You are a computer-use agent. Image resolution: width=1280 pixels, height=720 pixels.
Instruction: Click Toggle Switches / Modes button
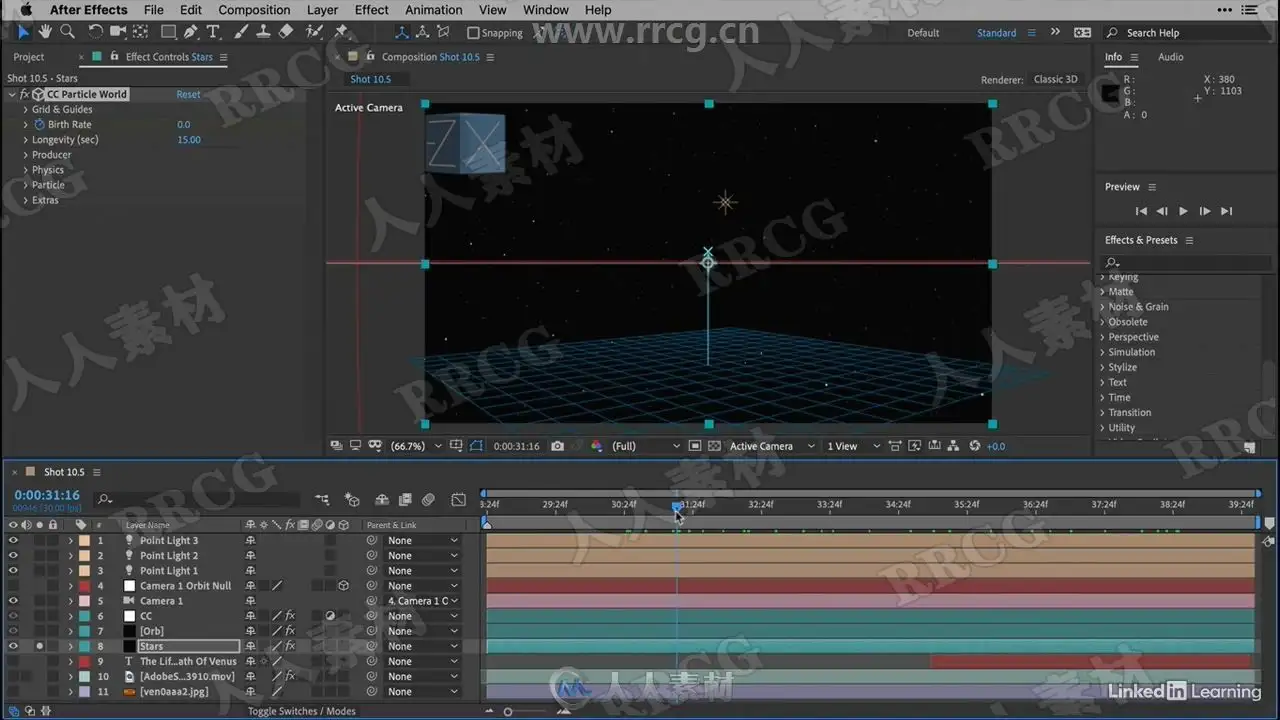301,711
